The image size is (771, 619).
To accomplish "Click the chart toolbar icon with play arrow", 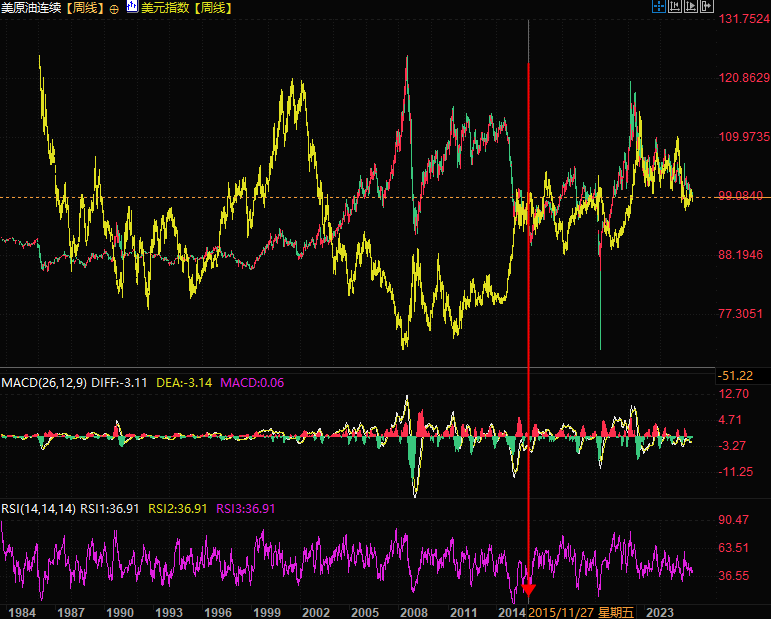I will [x=691, y=8].
